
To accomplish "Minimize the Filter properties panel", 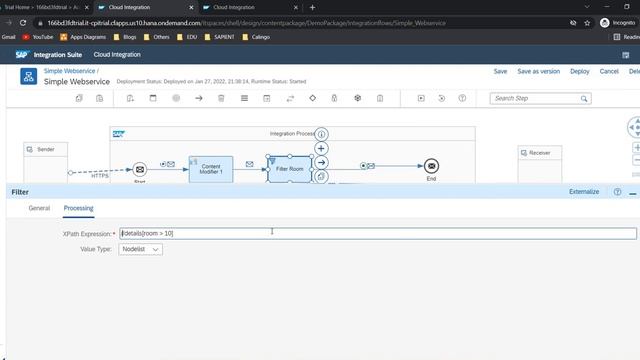I will coord(633,193).
